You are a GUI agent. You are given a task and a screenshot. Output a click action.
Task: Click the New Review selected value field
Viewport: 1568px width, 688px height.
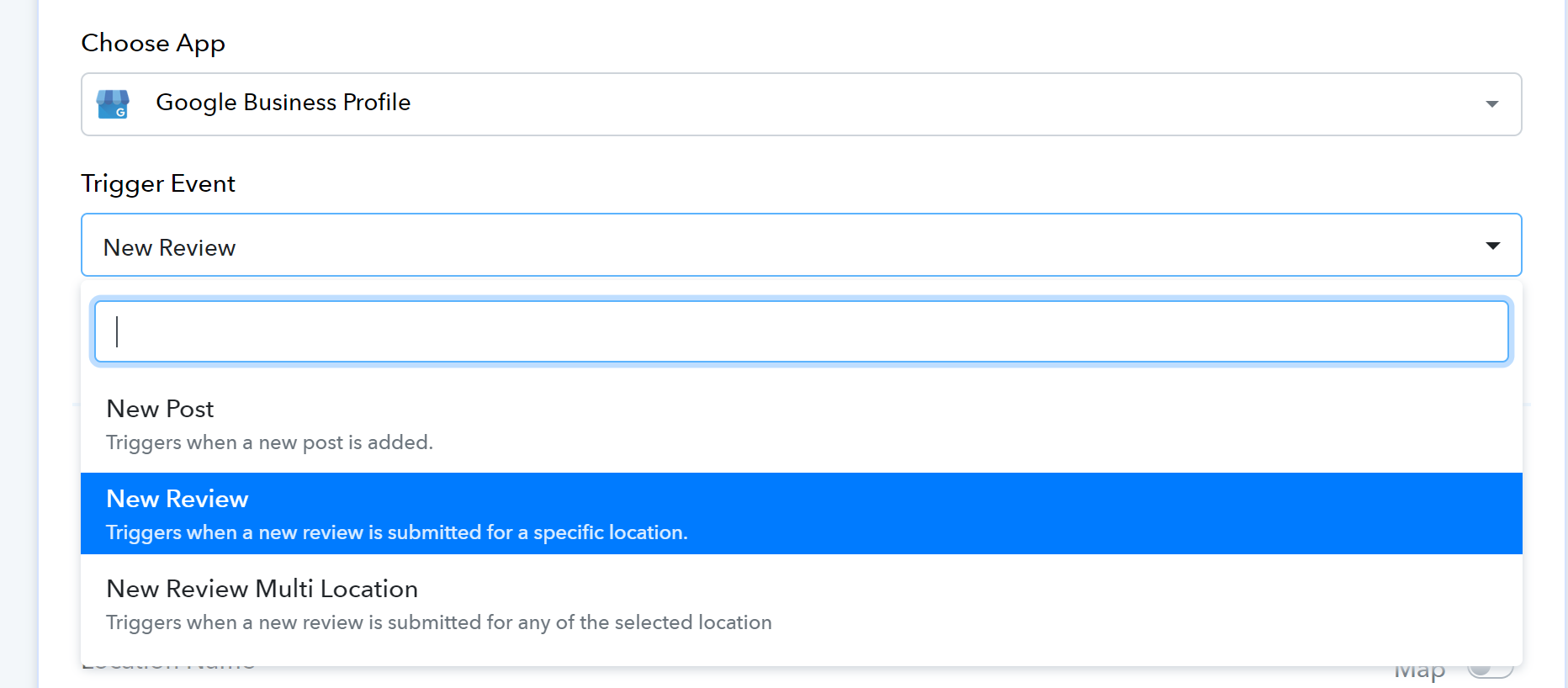[801, 245]
